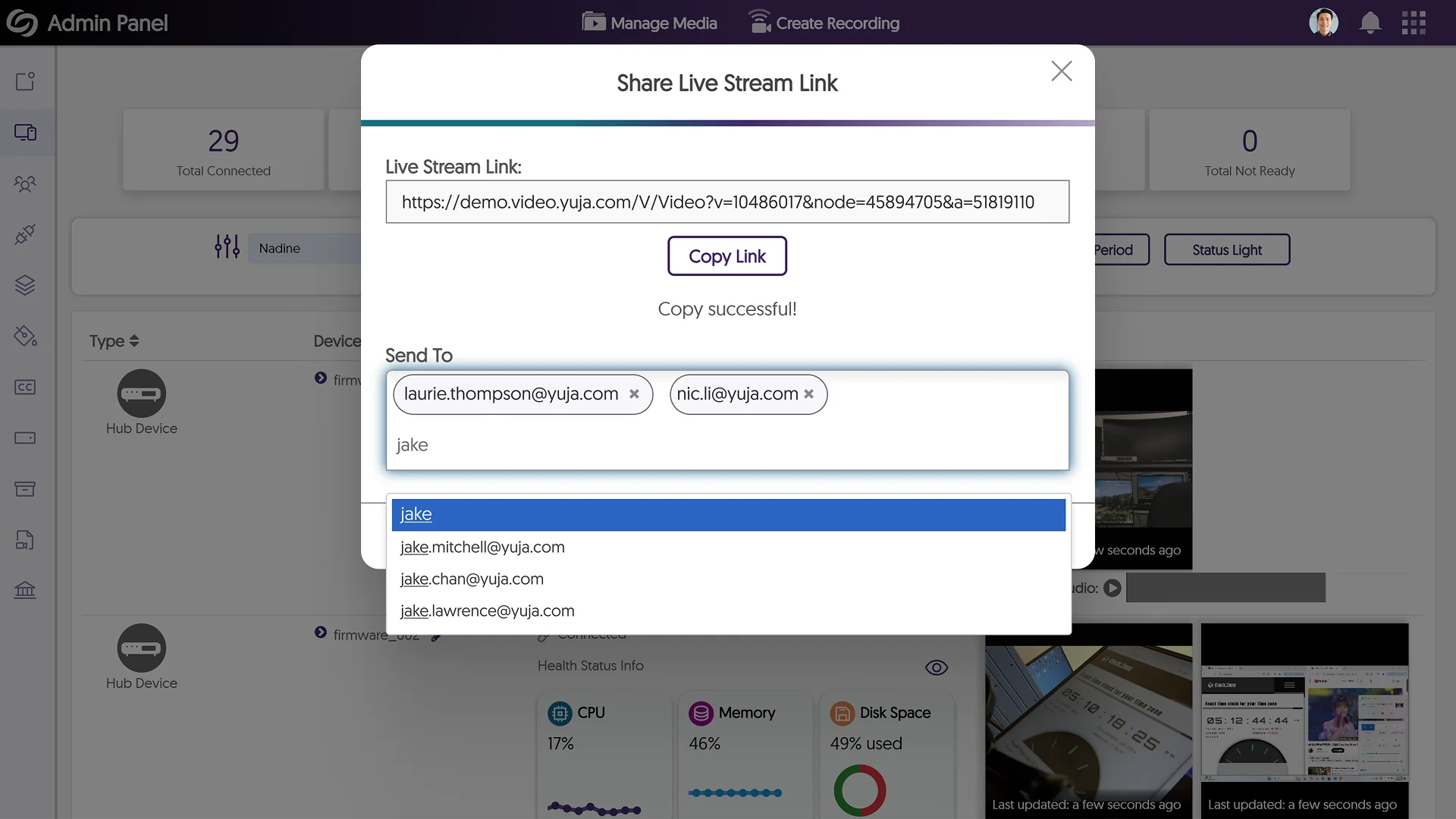Screen dimensions: 1456x819
Task: Sort by the Type column arrows
Action: 134,341
